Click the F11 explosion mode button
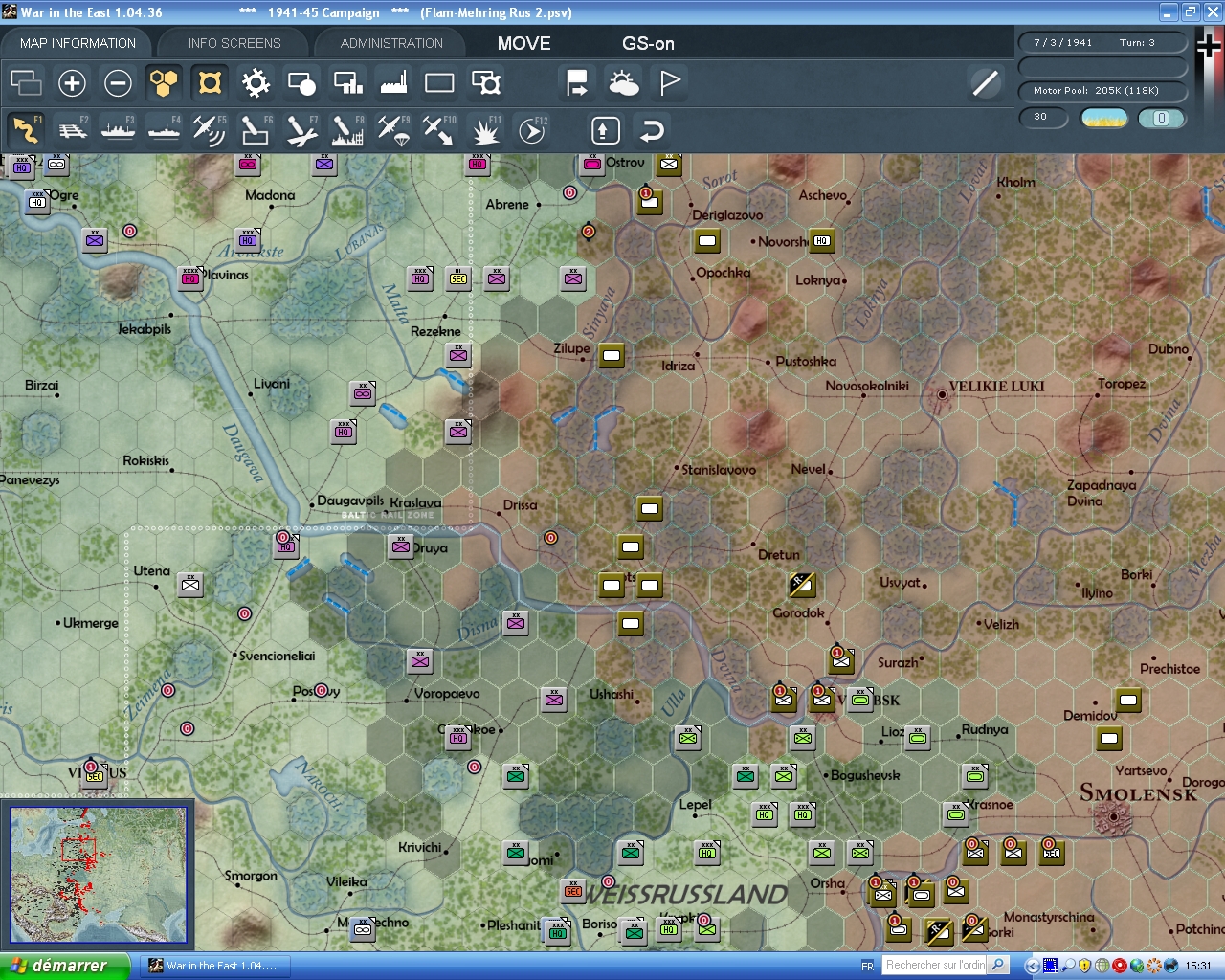Viewport: 1225px width, 980px height. tap(485, 129)
